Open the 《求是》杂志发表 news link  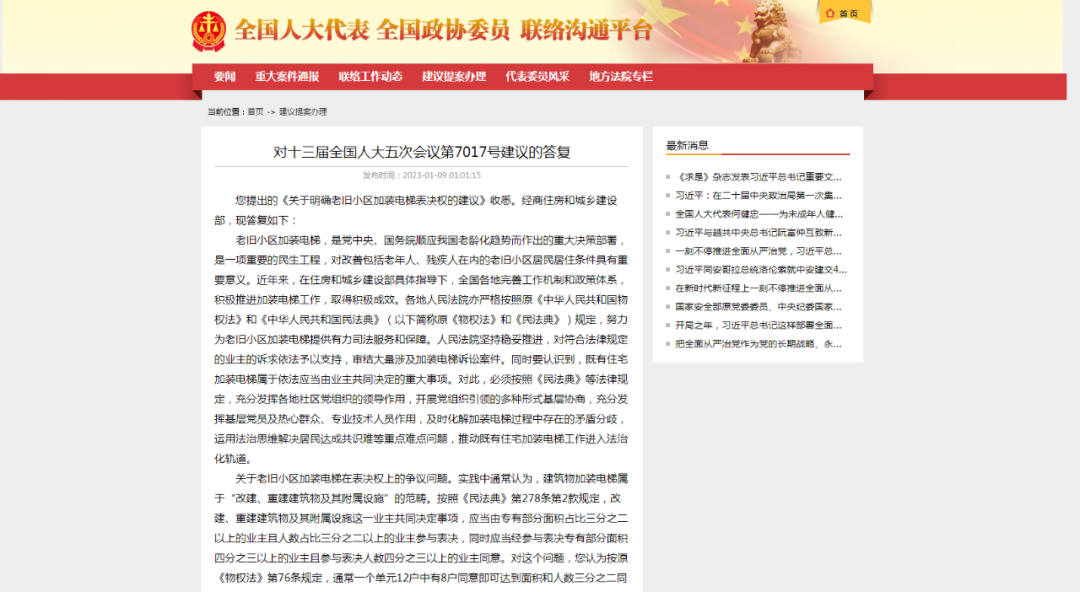point(760,176)
